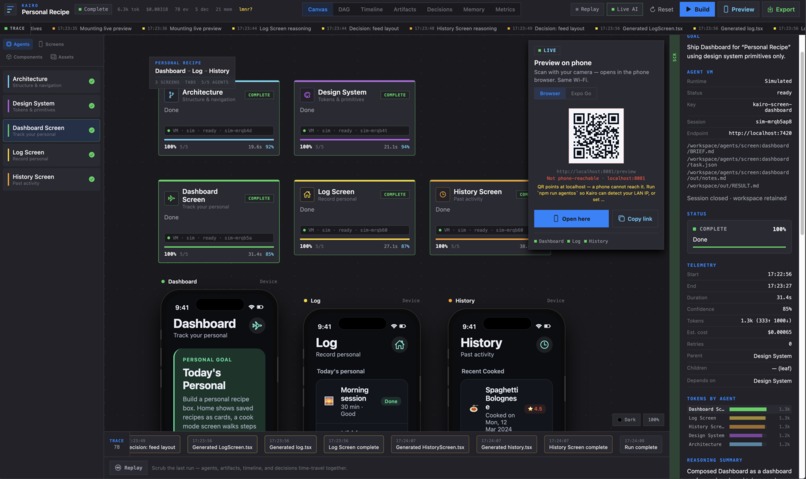Select Design System agent in sidebar
Screen dimensions: 806x479
tap(51, 106)
